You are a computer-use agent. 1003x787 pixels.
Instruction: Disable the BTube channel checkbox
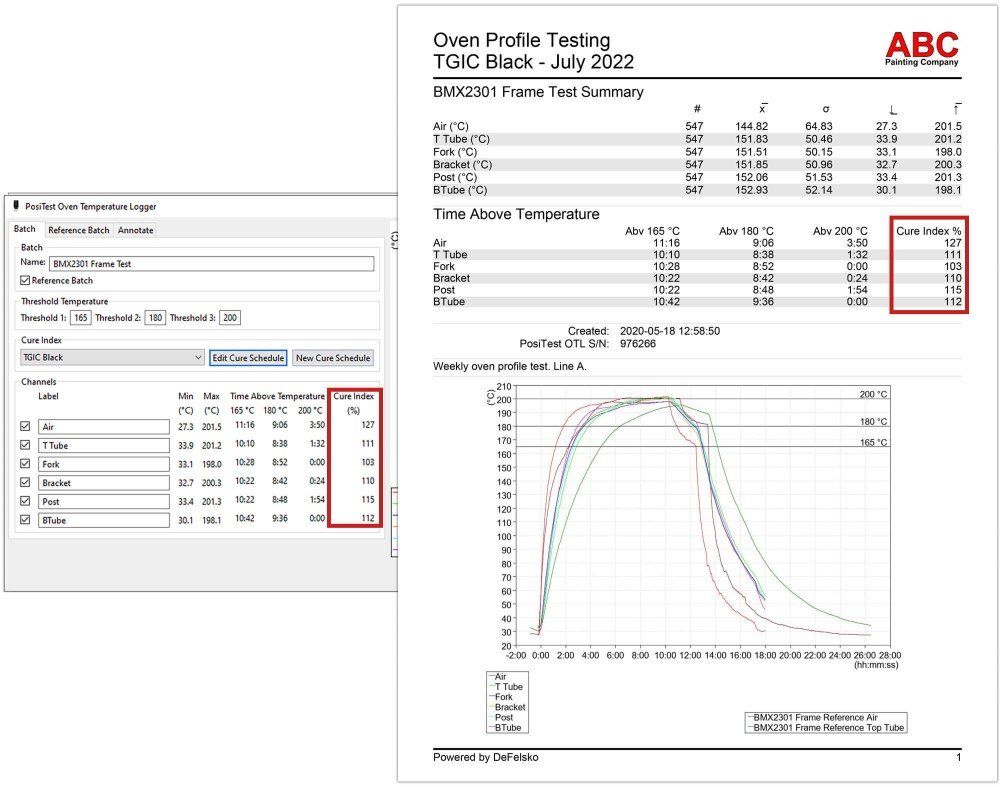25,520
